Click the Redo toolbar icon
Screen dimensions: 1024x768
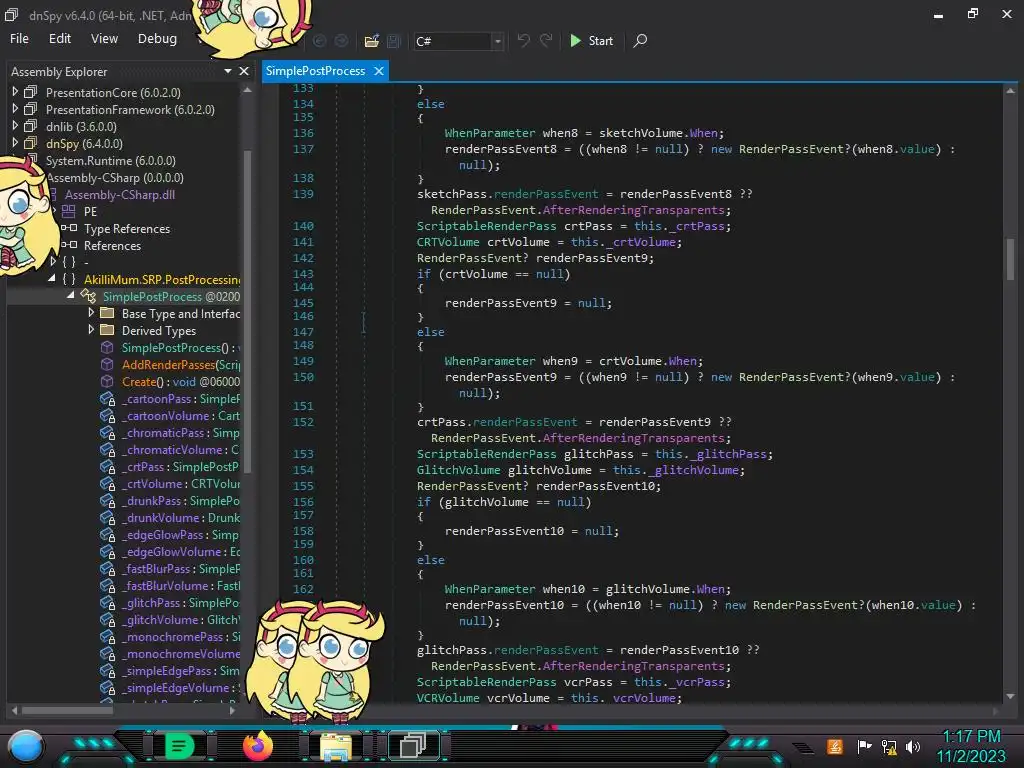point(546,40)
